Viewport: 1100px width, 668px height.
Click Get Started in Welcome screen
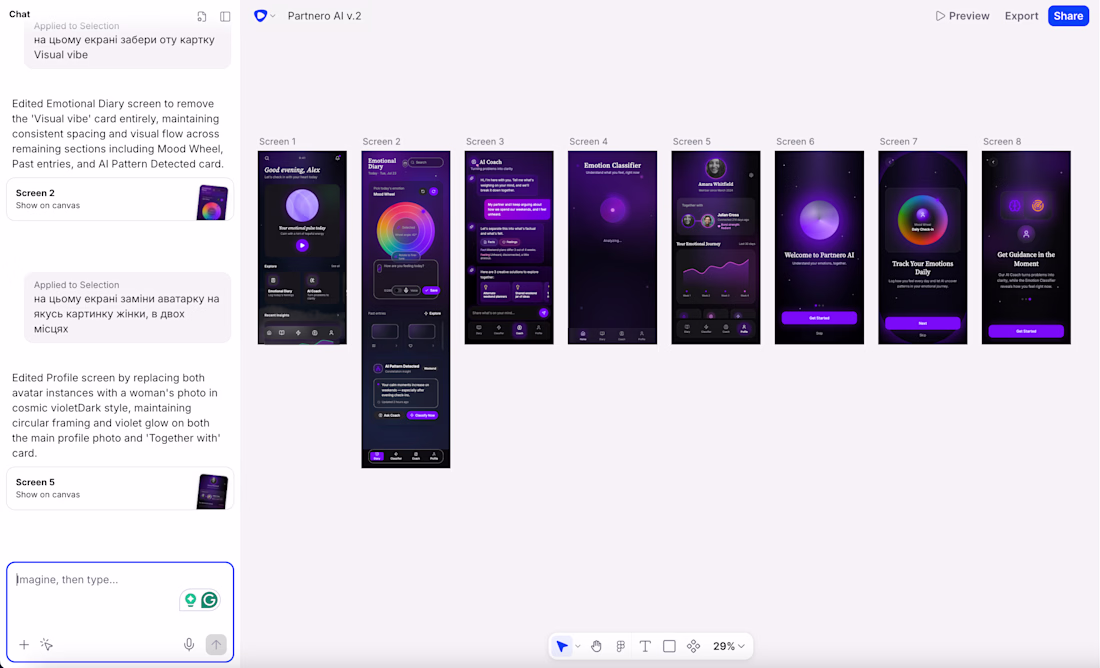(x=819, y=318)
